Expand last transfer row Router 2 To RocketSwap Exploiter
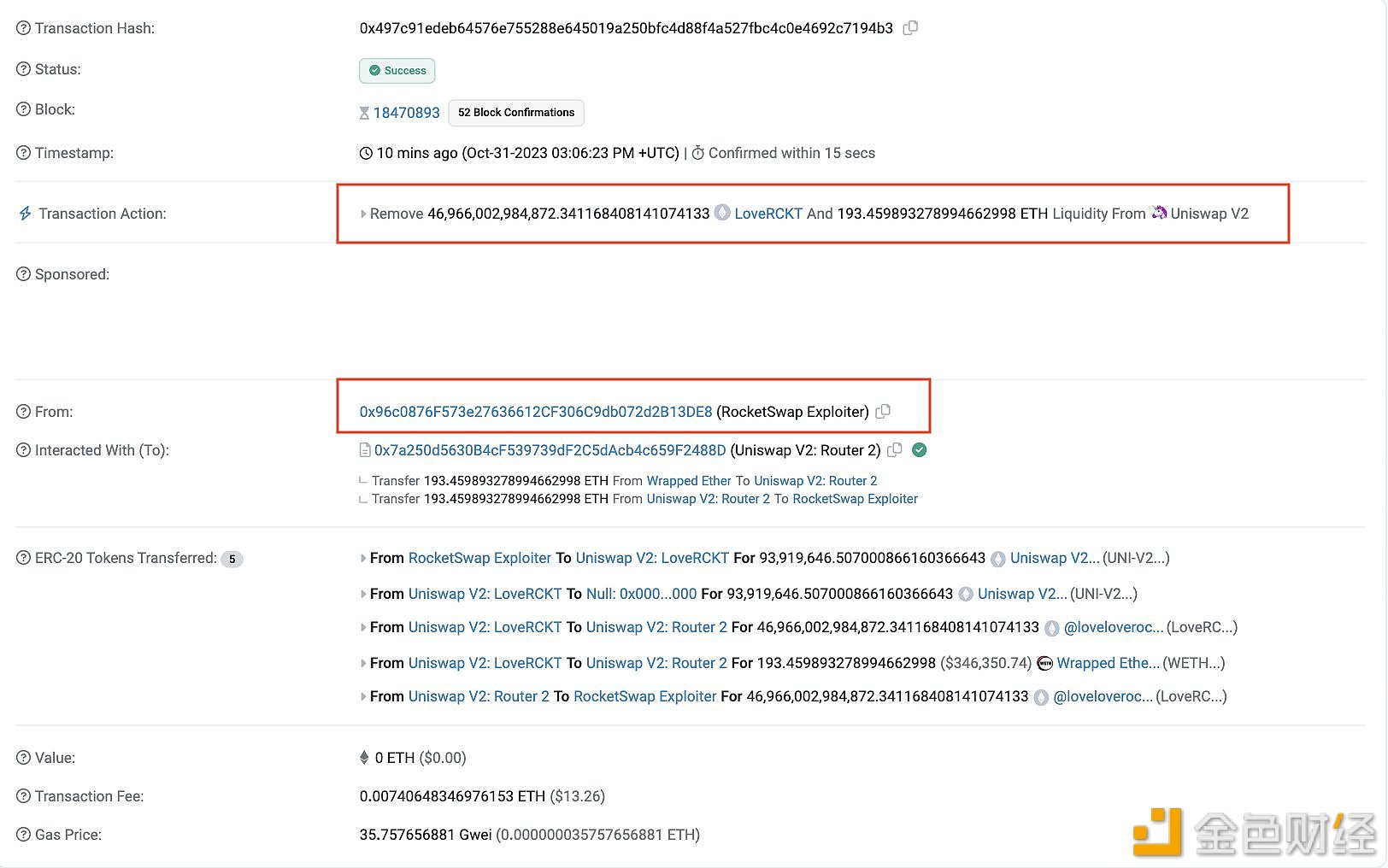Viewport: 1388px width, 868px height. click(363, 696)
